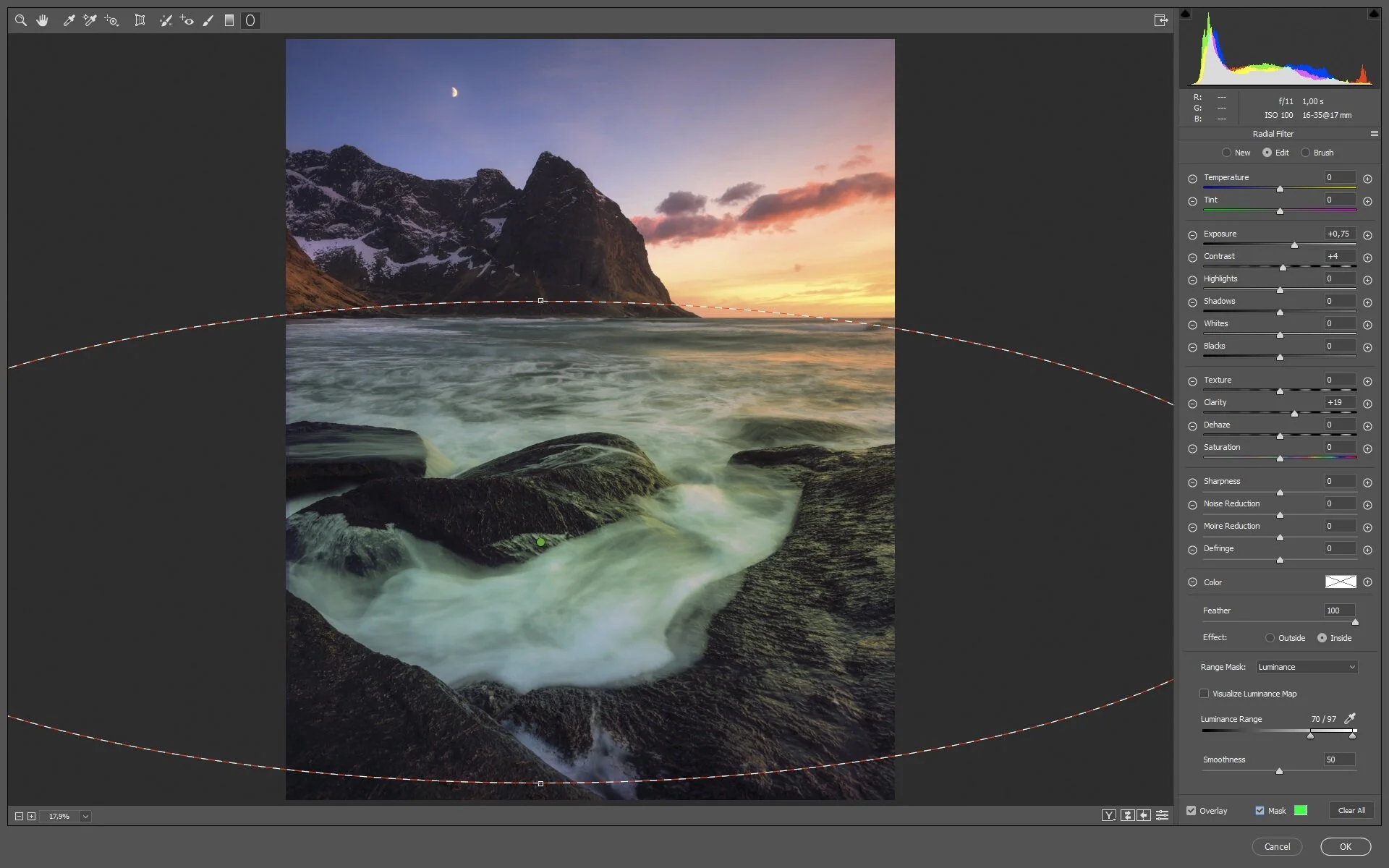Select the White Balance eyedropper tool
The image size is (1389, 868).
click(x=69, y=20)
